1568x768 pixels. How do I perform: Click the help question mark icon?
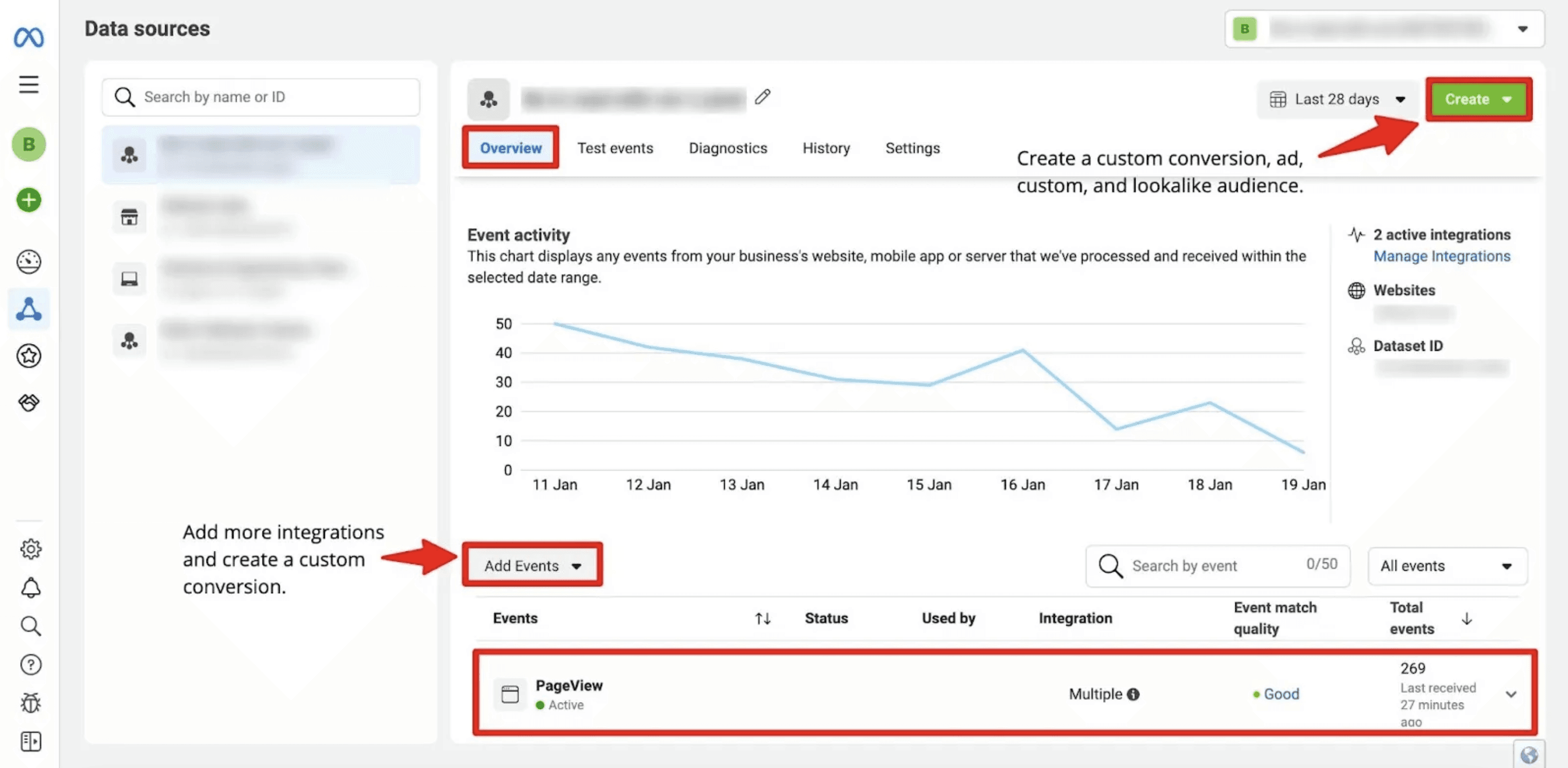[31, 665]
